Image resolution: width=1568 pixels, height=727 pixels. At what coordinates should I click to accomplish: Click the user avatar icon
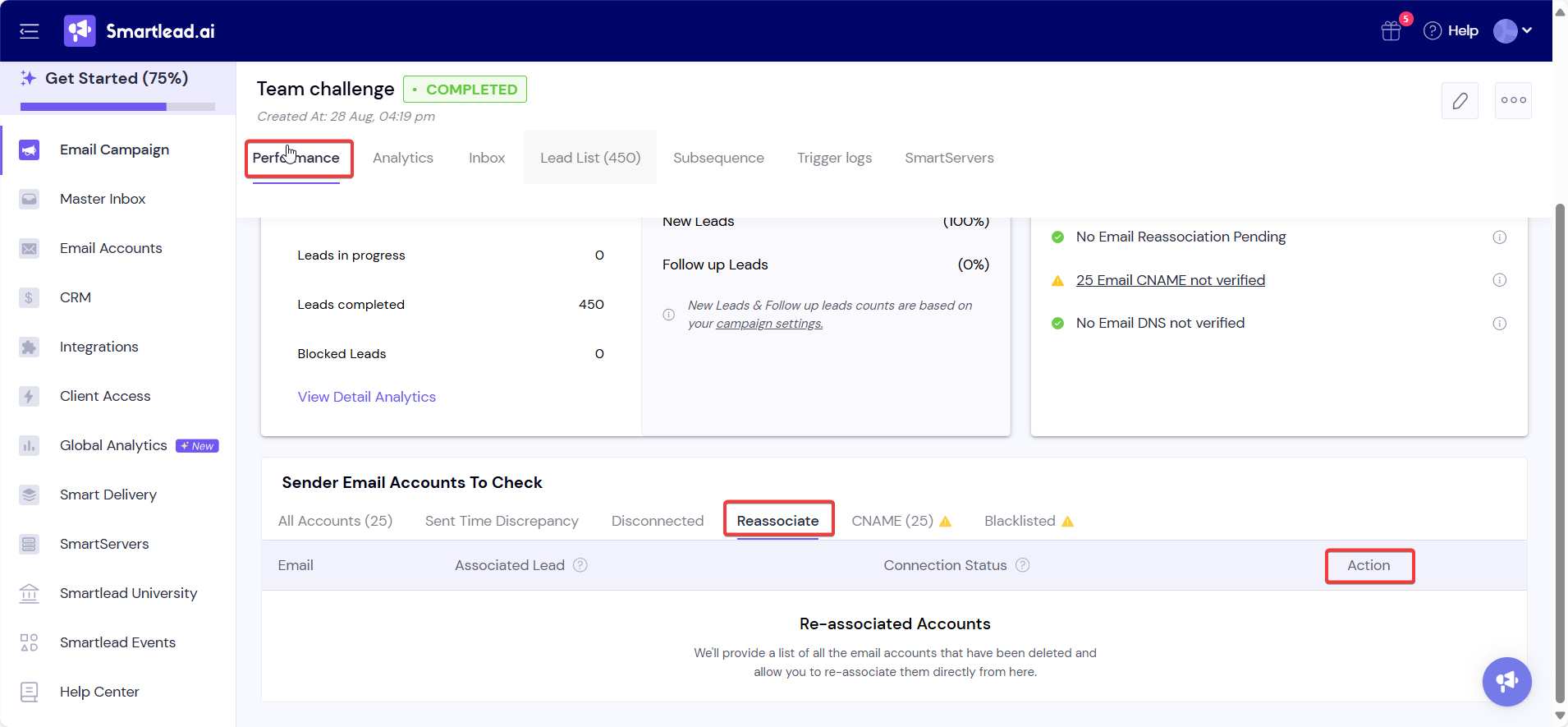[1505, 30]
